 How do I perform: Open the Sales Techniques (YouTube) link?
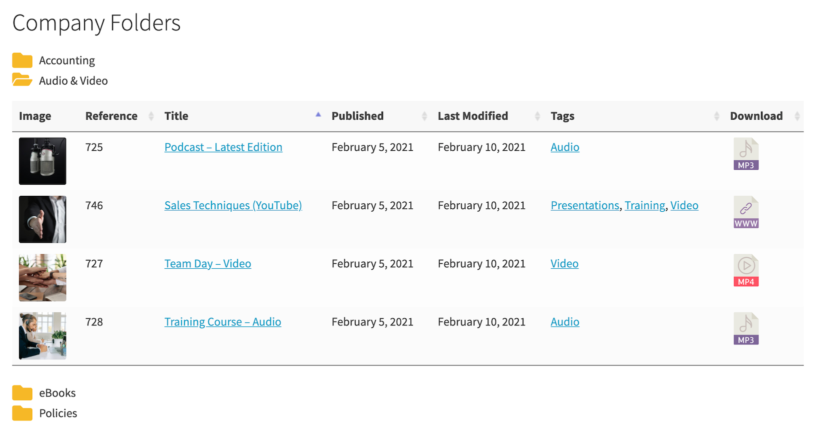(x=232, y=206)
